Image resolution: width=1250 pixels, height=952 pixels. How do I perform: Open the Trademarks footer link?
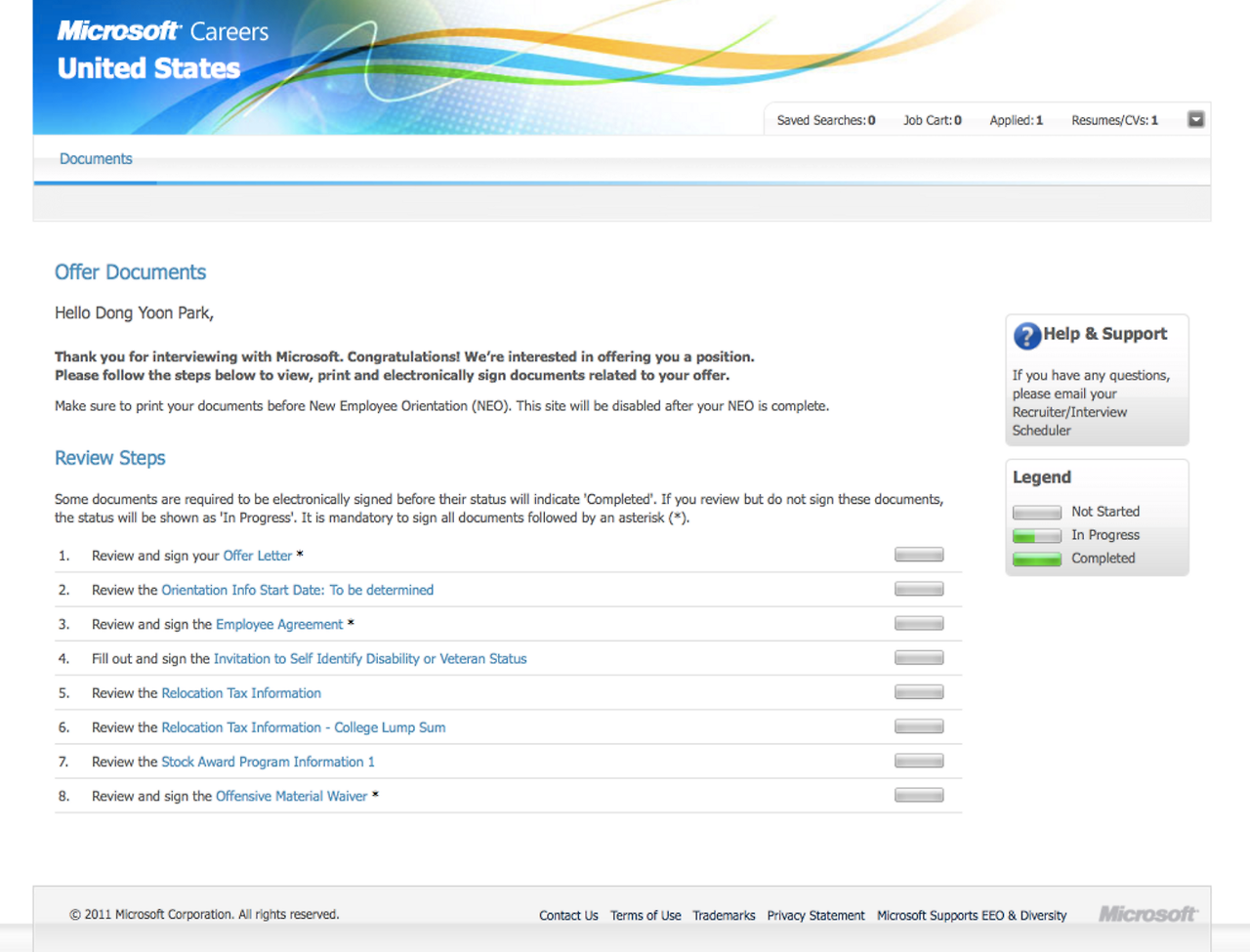click(724, 916)
